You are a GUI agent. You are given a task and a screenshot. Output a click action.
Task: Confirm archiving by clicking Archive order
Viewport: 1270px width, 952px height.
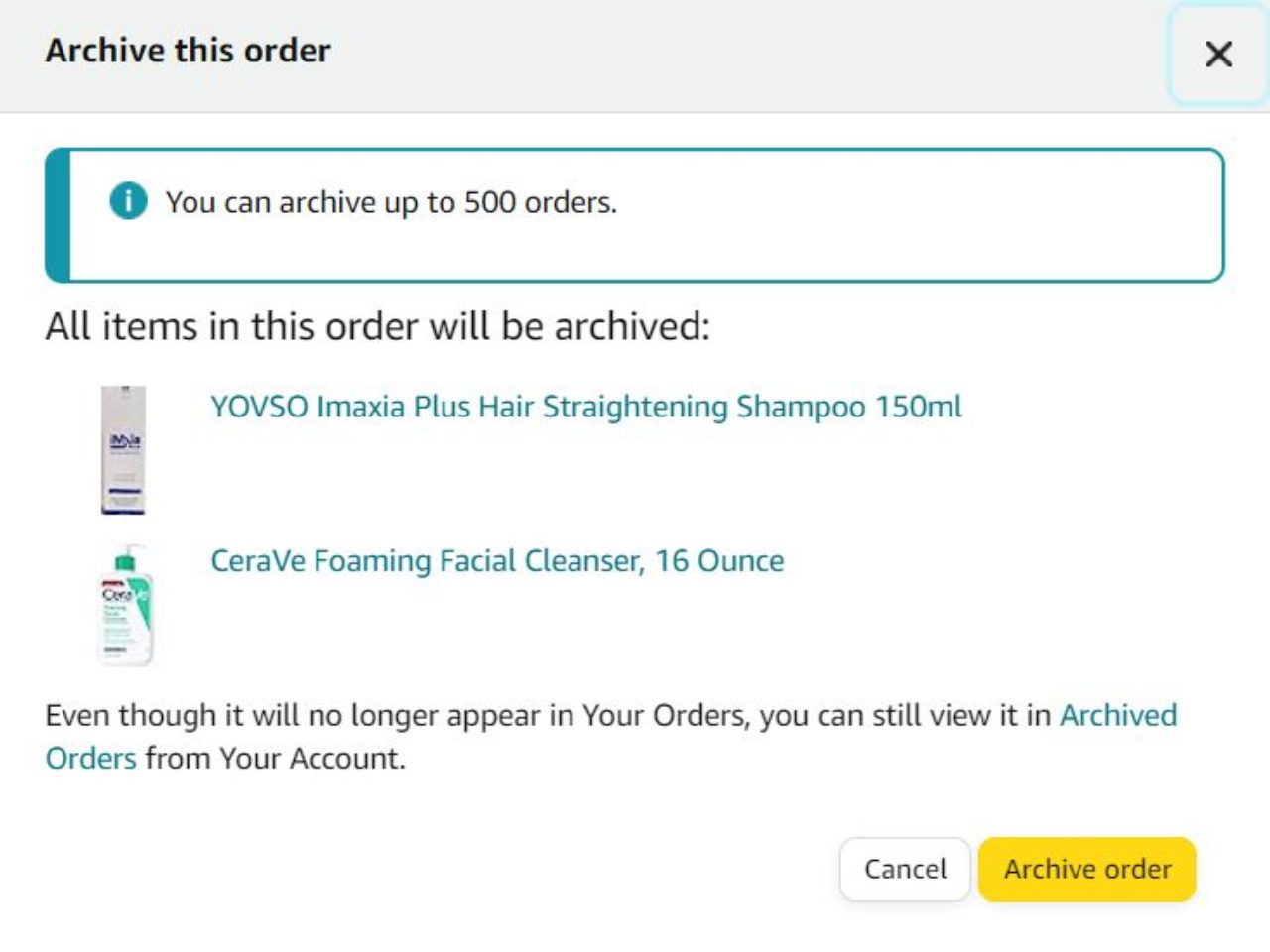tap(1086, 869)
